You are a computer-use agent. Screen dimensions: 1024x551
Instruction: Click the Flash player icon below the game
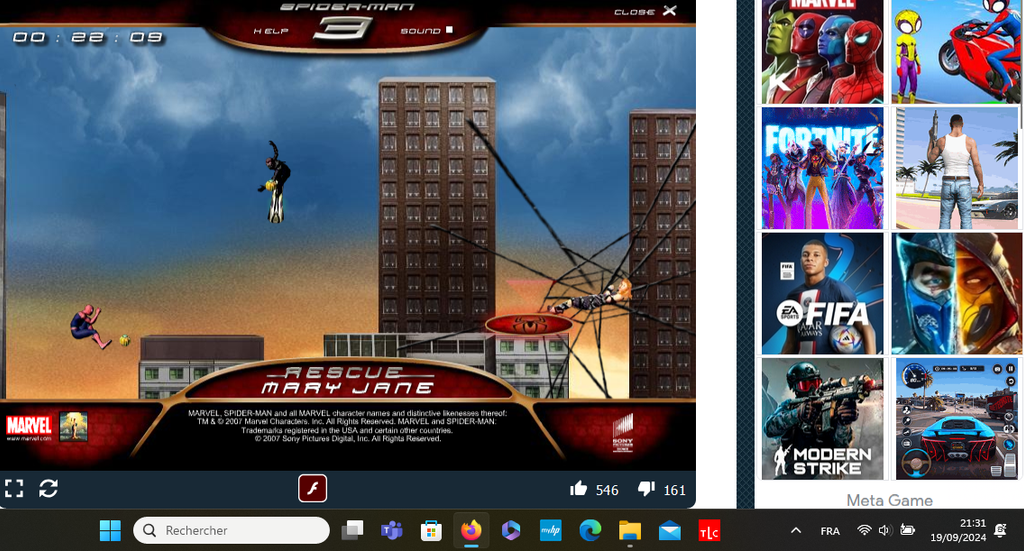coord(312,489)
